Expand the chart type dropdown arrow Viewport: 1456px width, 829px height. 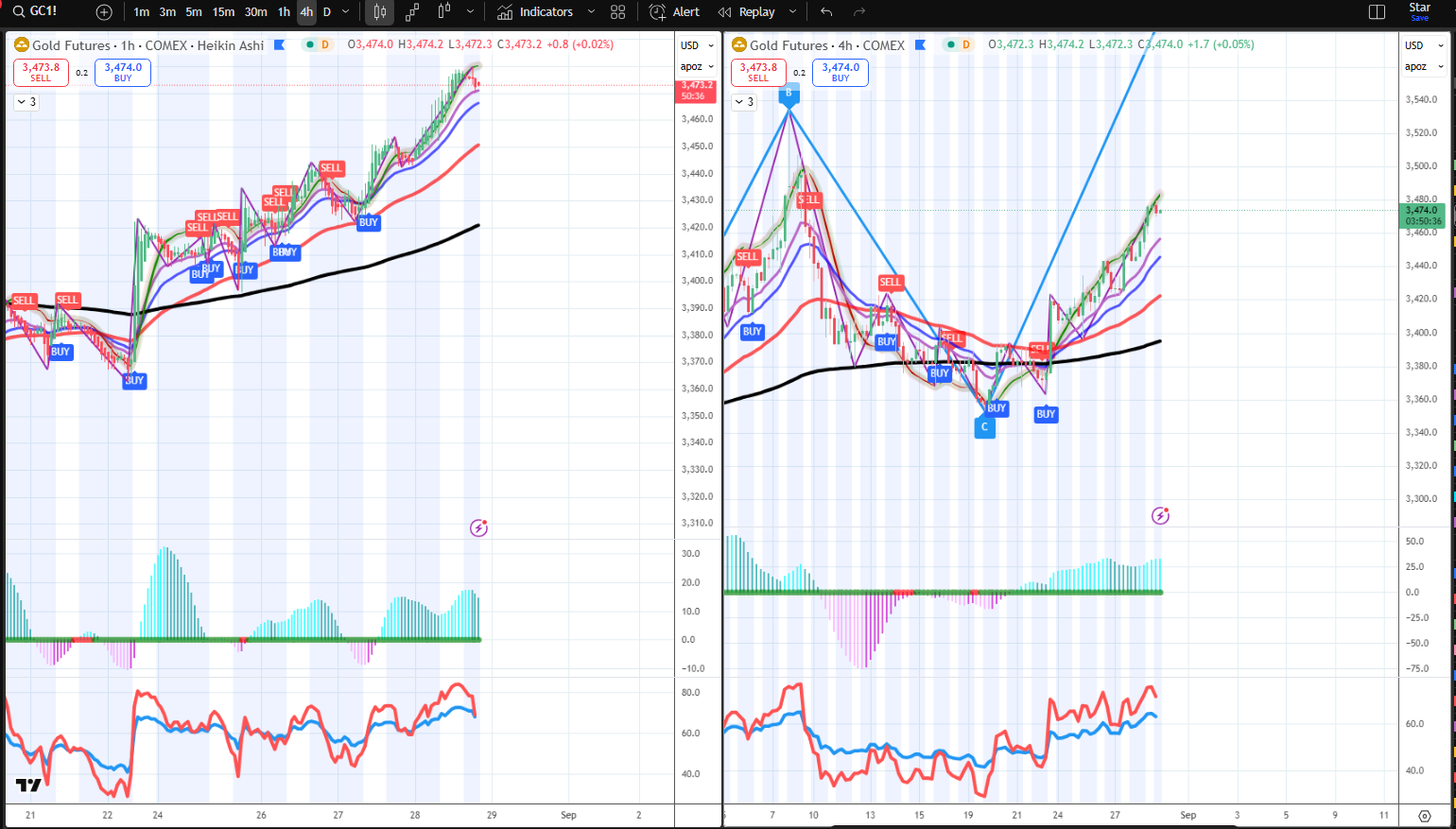click(x=470, y=12)
